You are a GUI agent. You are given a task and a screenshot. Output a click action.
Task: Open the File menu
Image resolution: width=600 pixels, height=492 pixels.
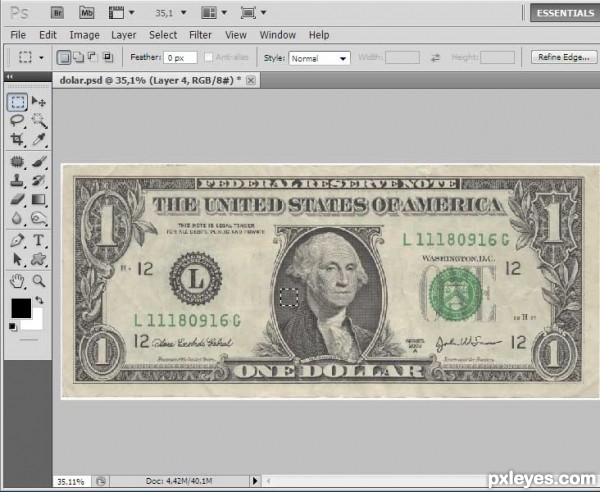tap(18, 35)
